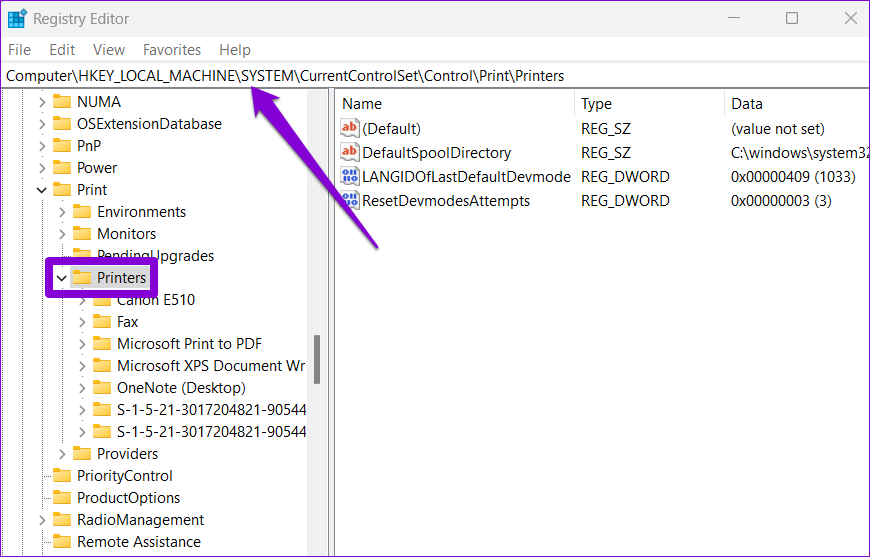Expand the PnP key
This screenshot has width=870, height=557.
42,146
